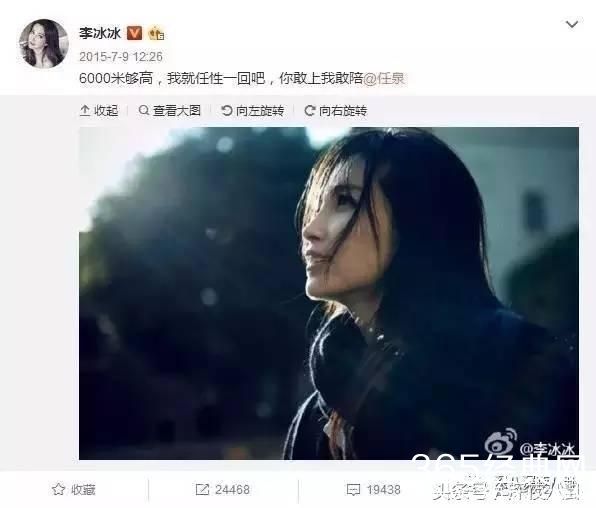Click the upward arrow collapse icon
This screenshot has height=508, width=596.
(x=85, y=111)
